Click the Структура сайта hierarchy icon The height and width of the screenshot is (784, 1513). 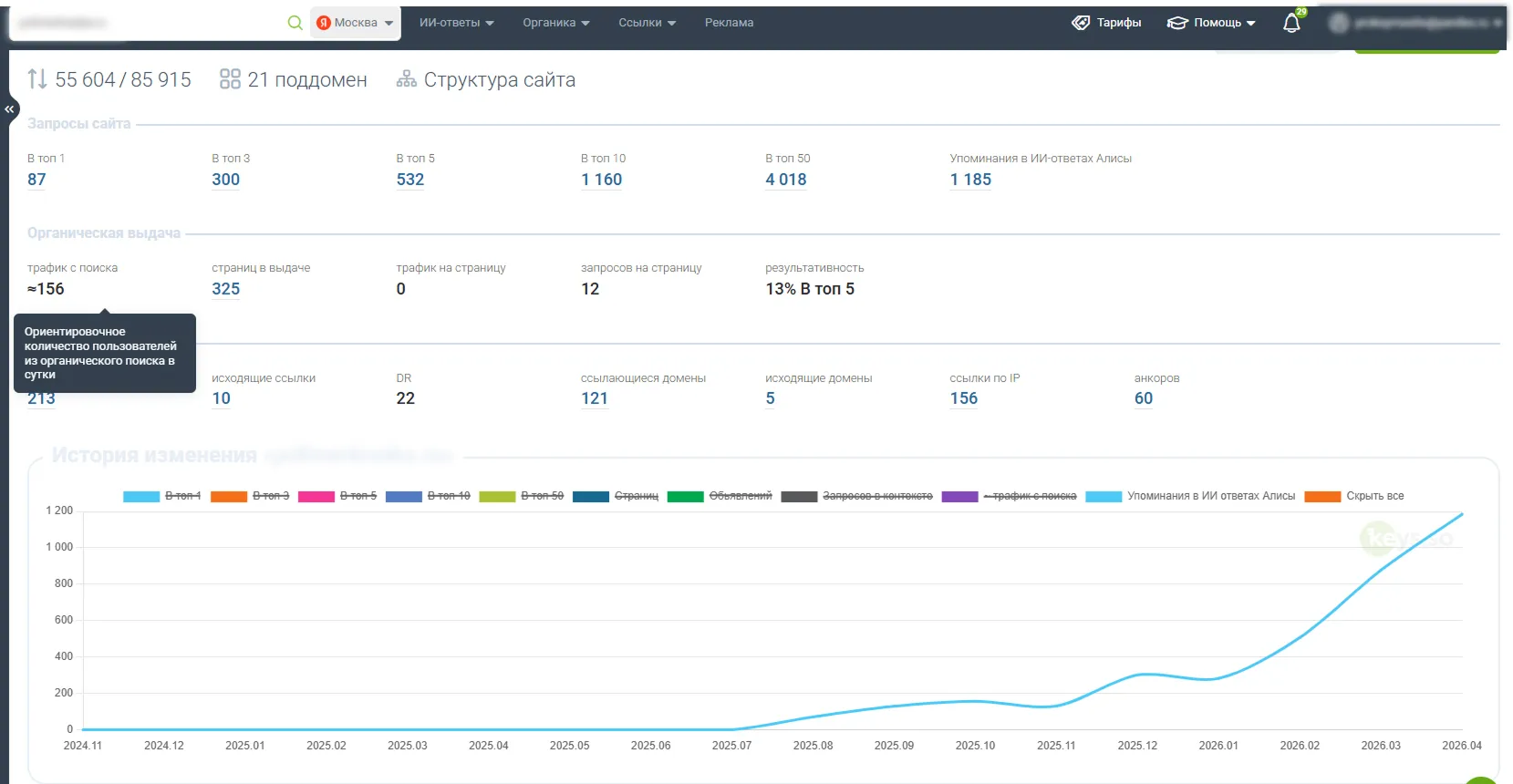point(406,80)
